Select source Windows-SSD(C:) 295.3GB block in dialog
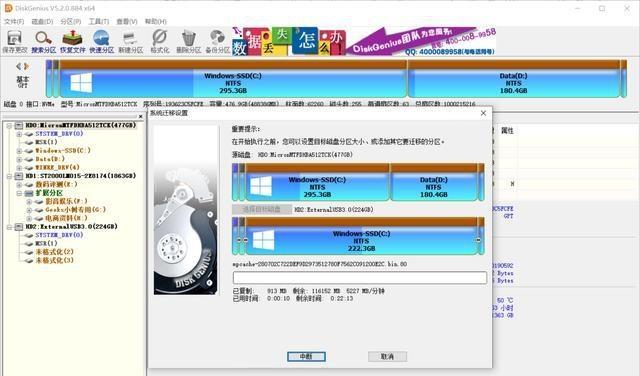The width and height of the screenshot is (640, 376). click(317, 182)
